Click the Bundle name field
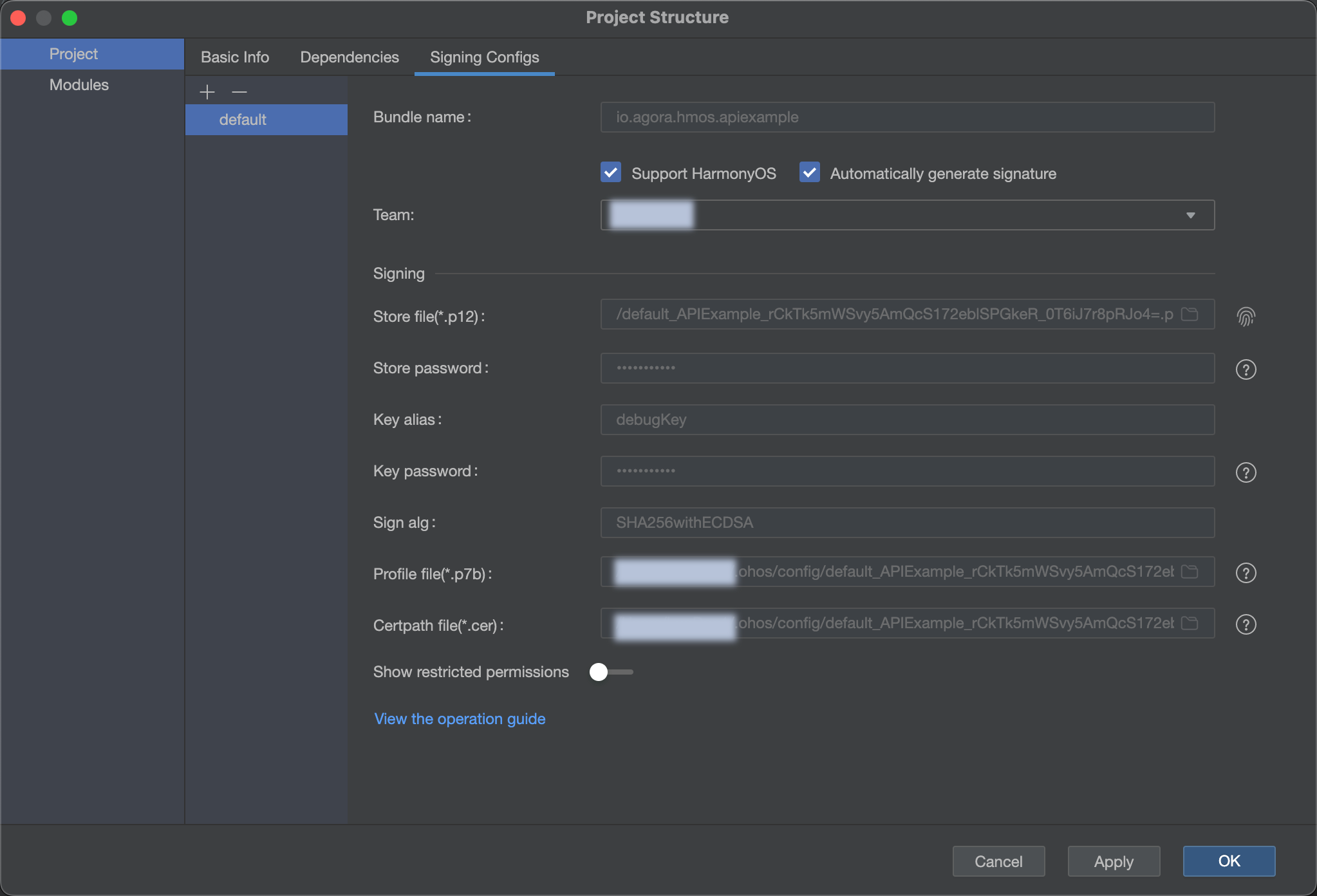The image size is (1317, 896). click(x=908, y=117)
